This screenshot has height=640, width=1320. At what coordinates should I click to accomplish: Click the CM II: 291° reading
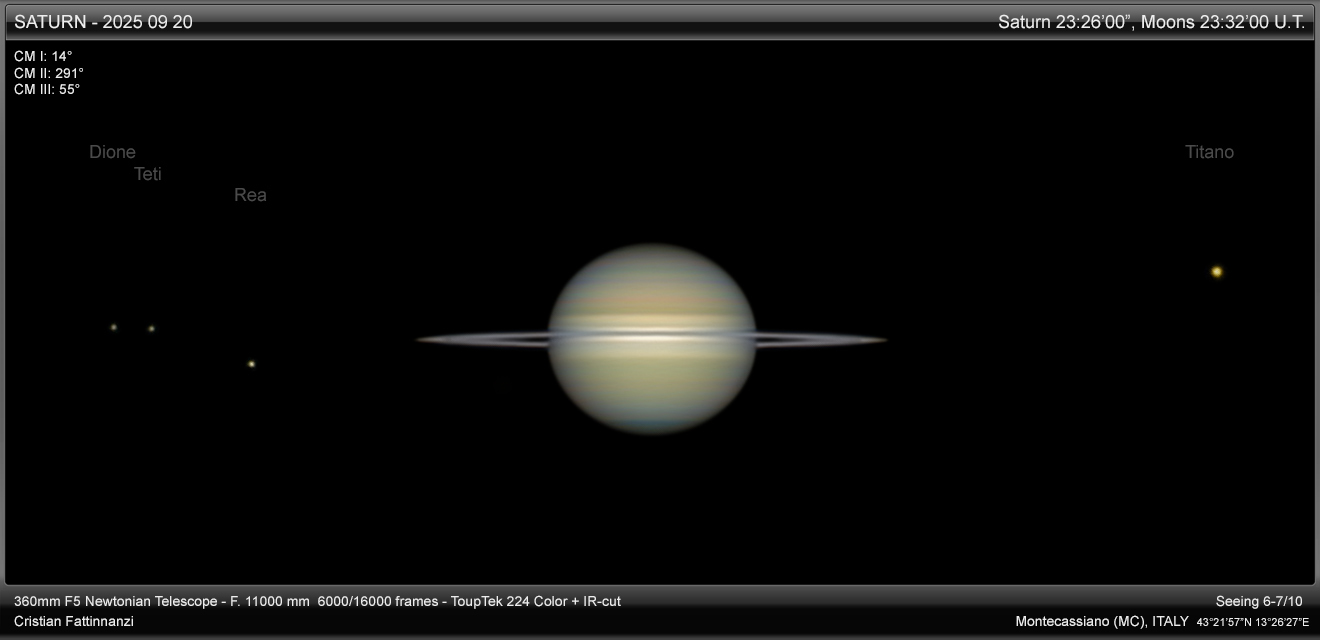49,73
